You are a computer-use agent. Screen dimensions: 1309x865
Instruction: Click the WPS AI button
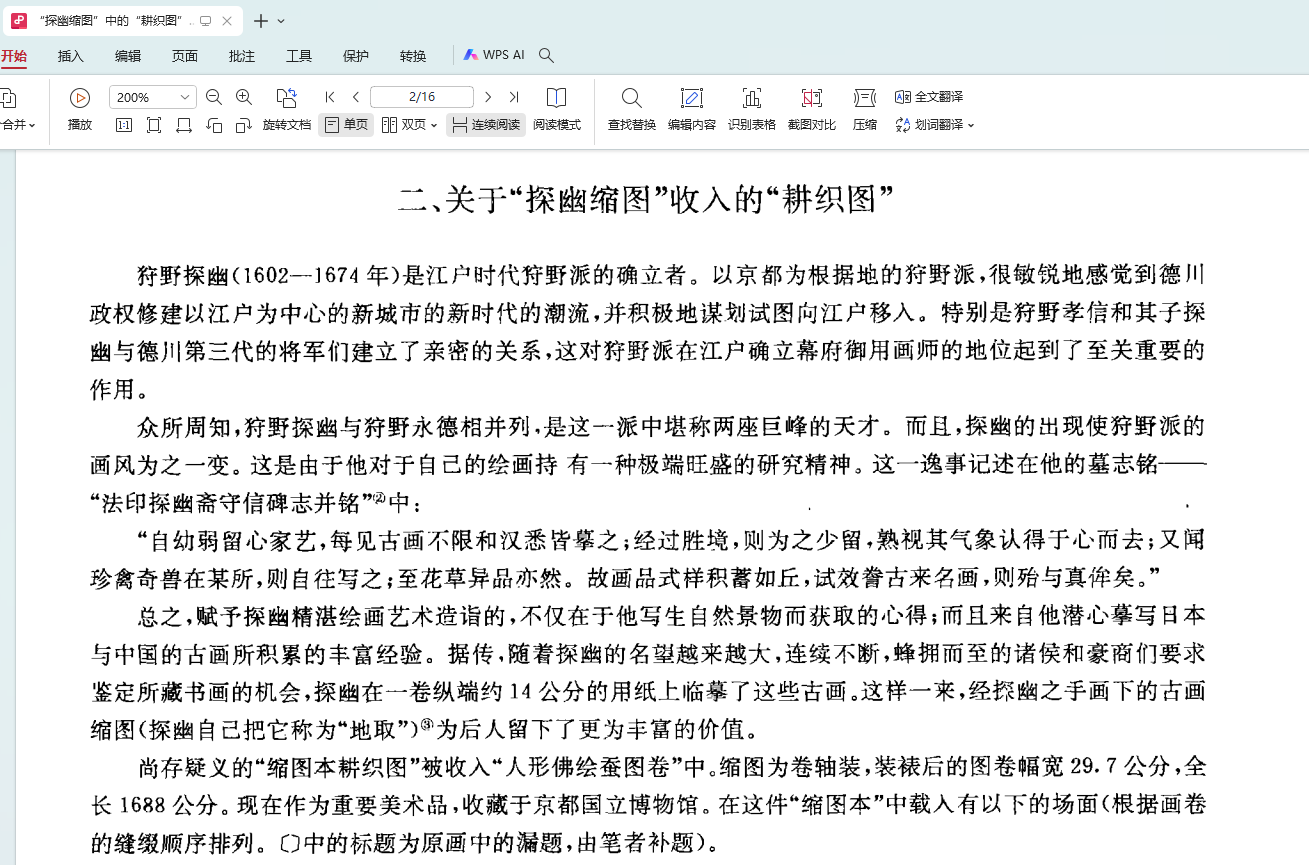(x=494, y=55)
